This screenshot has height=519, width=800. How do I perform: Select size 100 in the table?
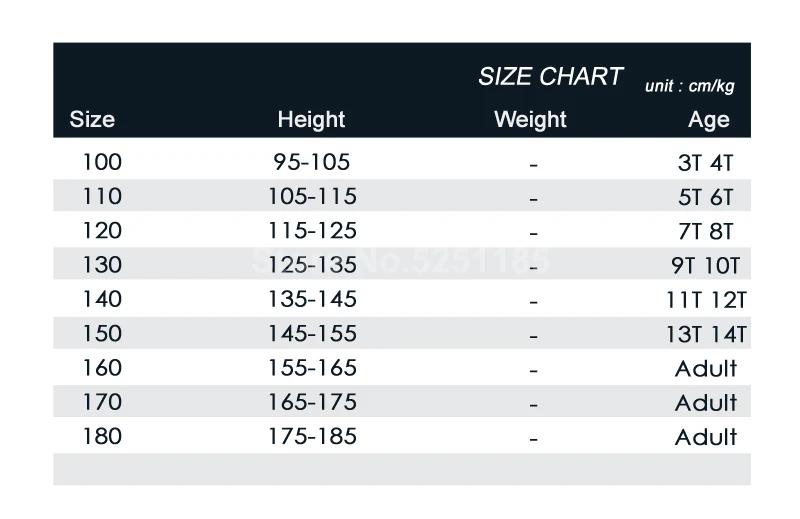tap(102, 162)
